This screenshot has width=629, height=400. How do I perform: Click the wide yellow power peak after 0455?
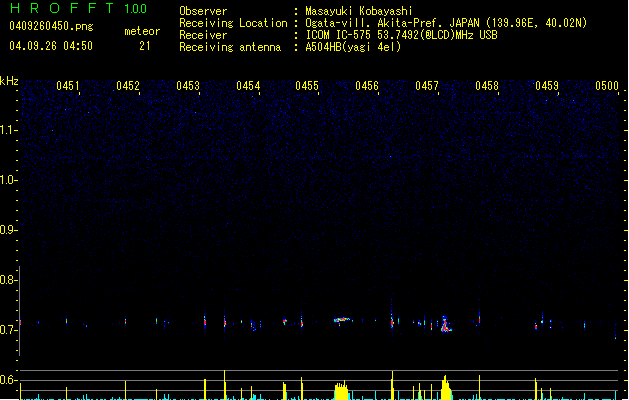click(341, 390)
